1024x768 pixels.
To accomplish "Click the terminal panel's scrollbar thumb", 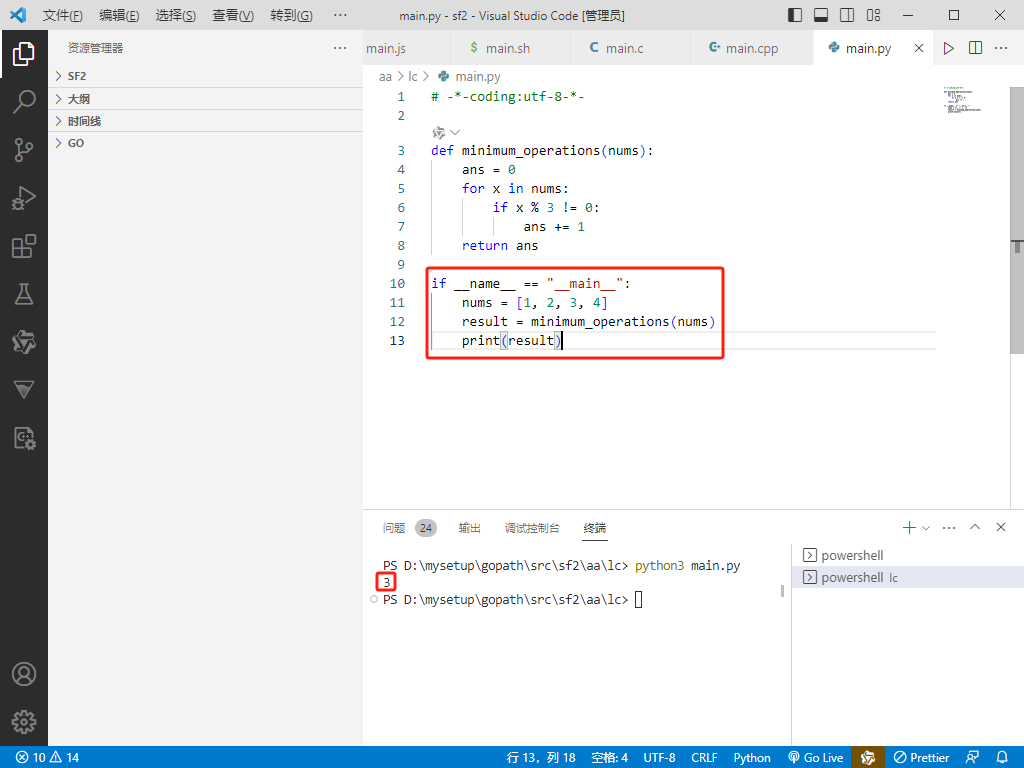I will click(782, 591).
